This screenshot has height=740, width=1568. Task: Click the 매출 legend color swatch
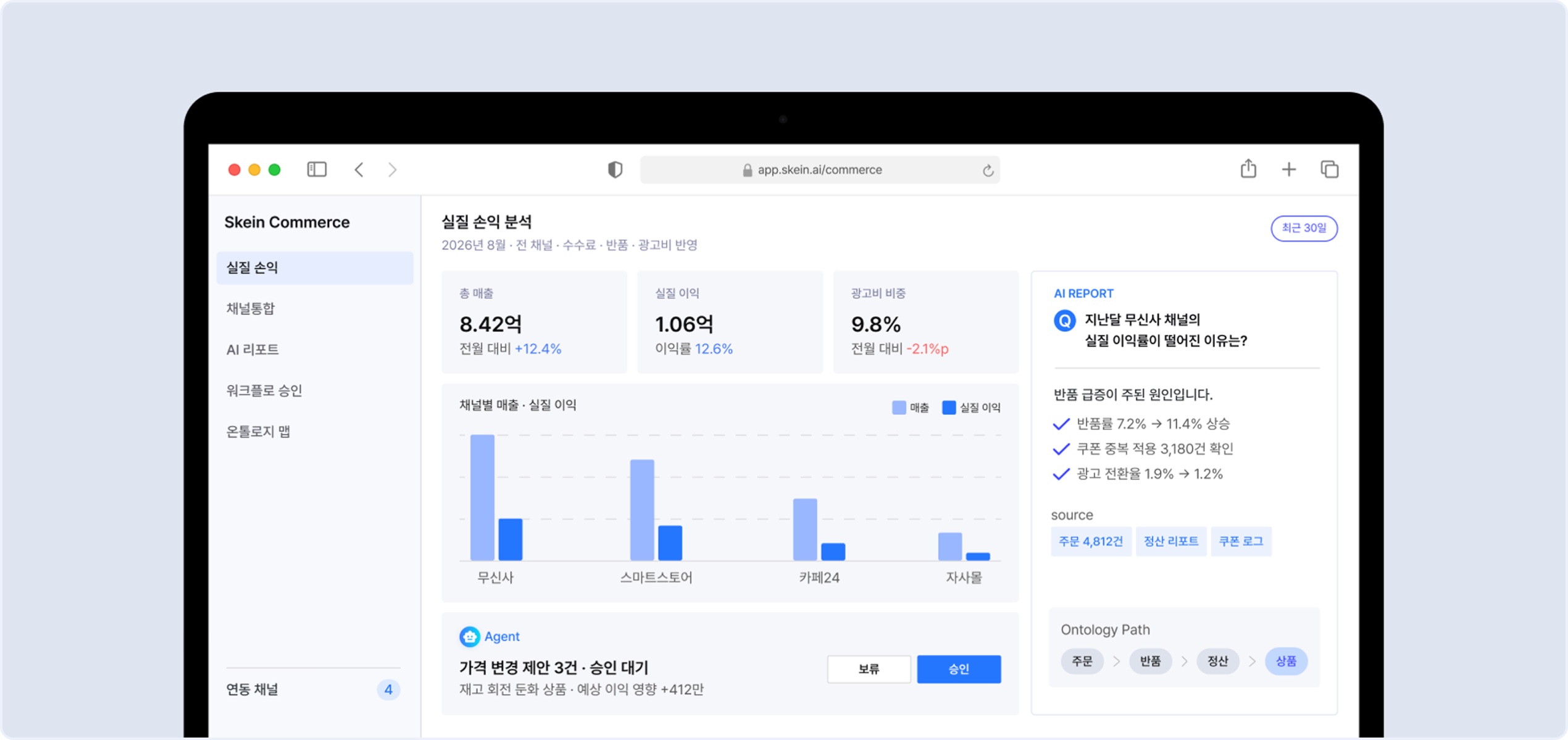[899, 408]
